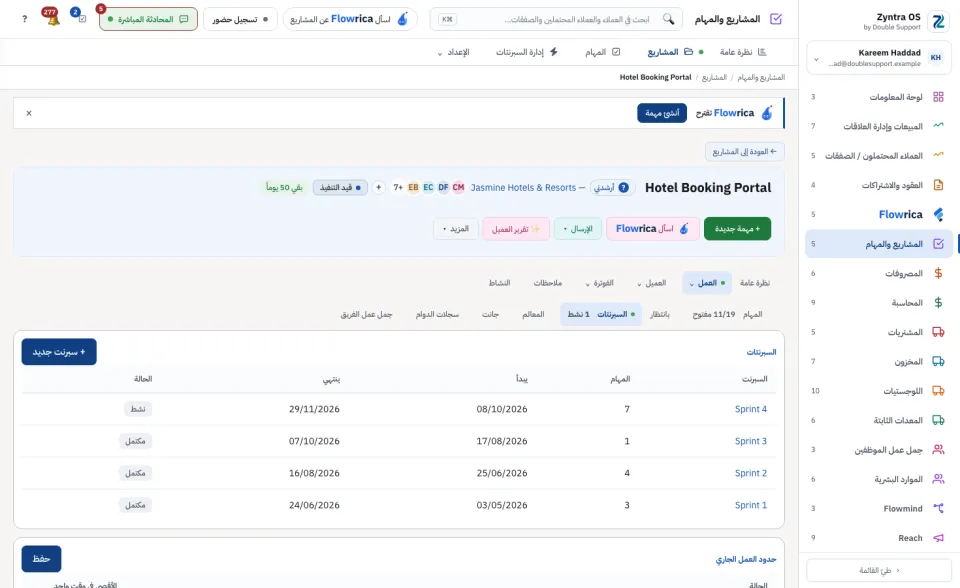960x588 pixels.
Task: Go back via العودة إلى المشاريع
Action: tap(744, 151)
